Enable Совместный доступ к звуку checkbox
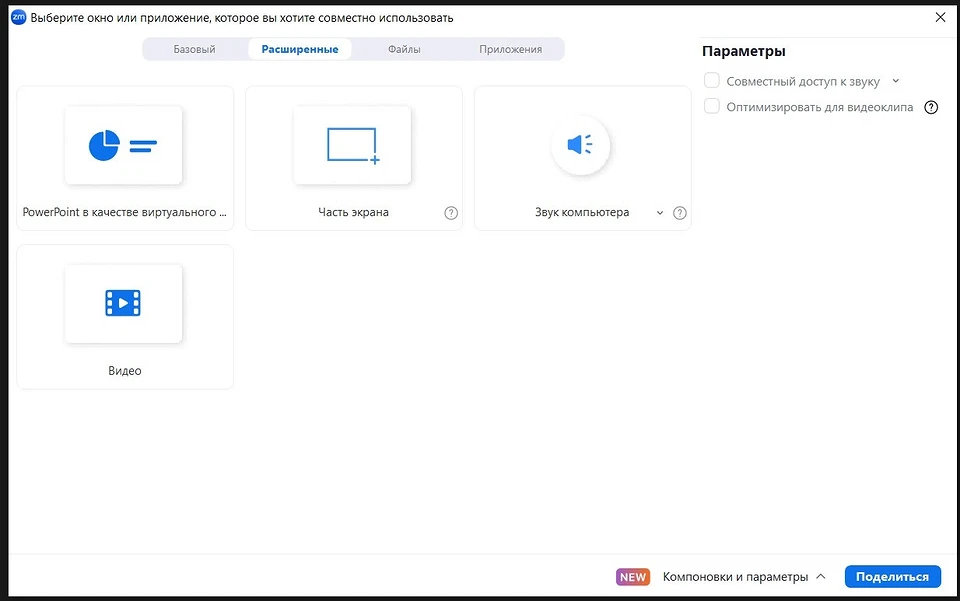Viewport: 960px width, 601px height. [712, 81]
